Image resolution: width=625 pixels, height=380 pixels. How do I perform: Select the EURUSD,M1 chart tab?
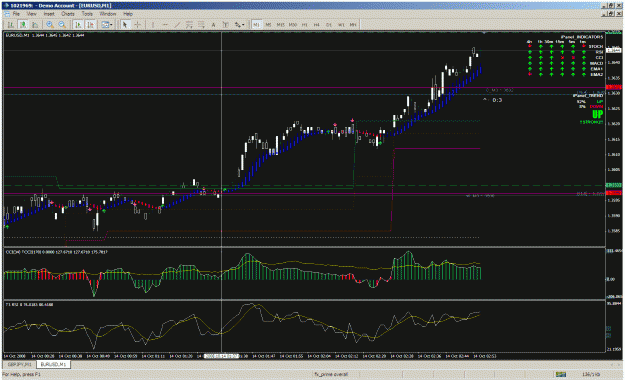[x=53, y=364]
